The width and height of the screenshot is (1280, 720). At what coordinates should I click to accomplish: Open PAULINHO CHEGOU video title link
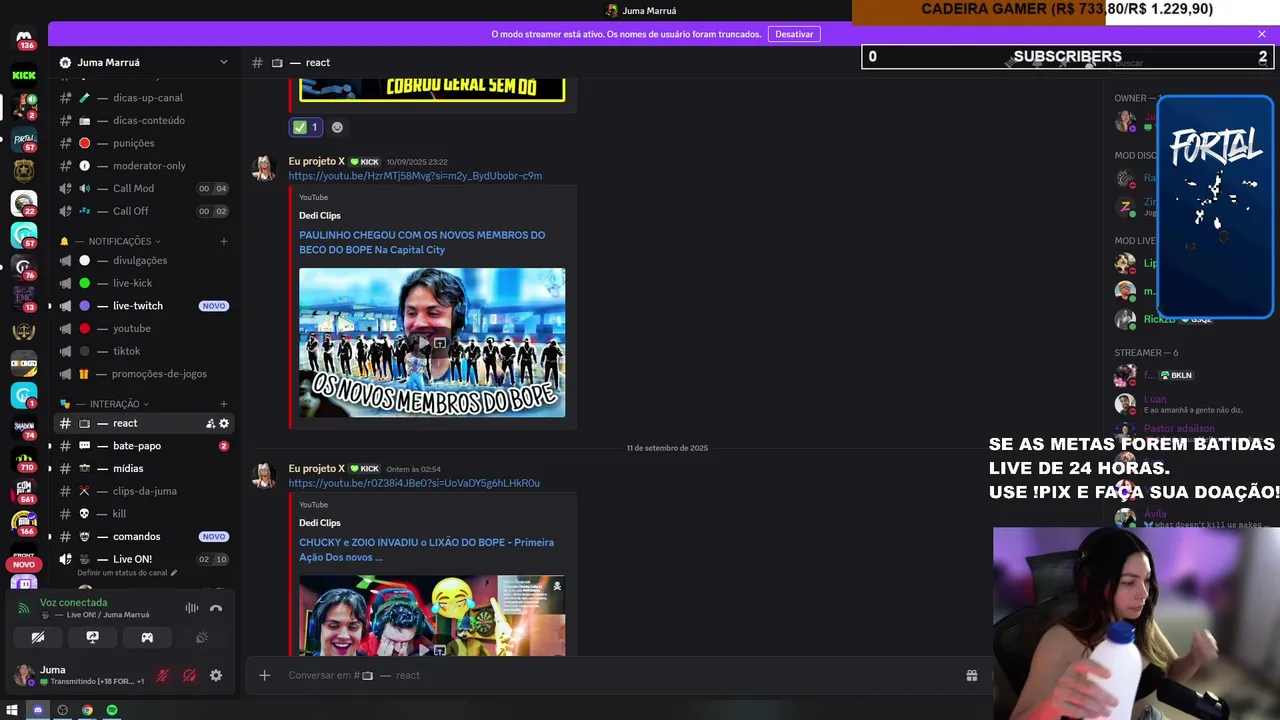pos(422,242)
